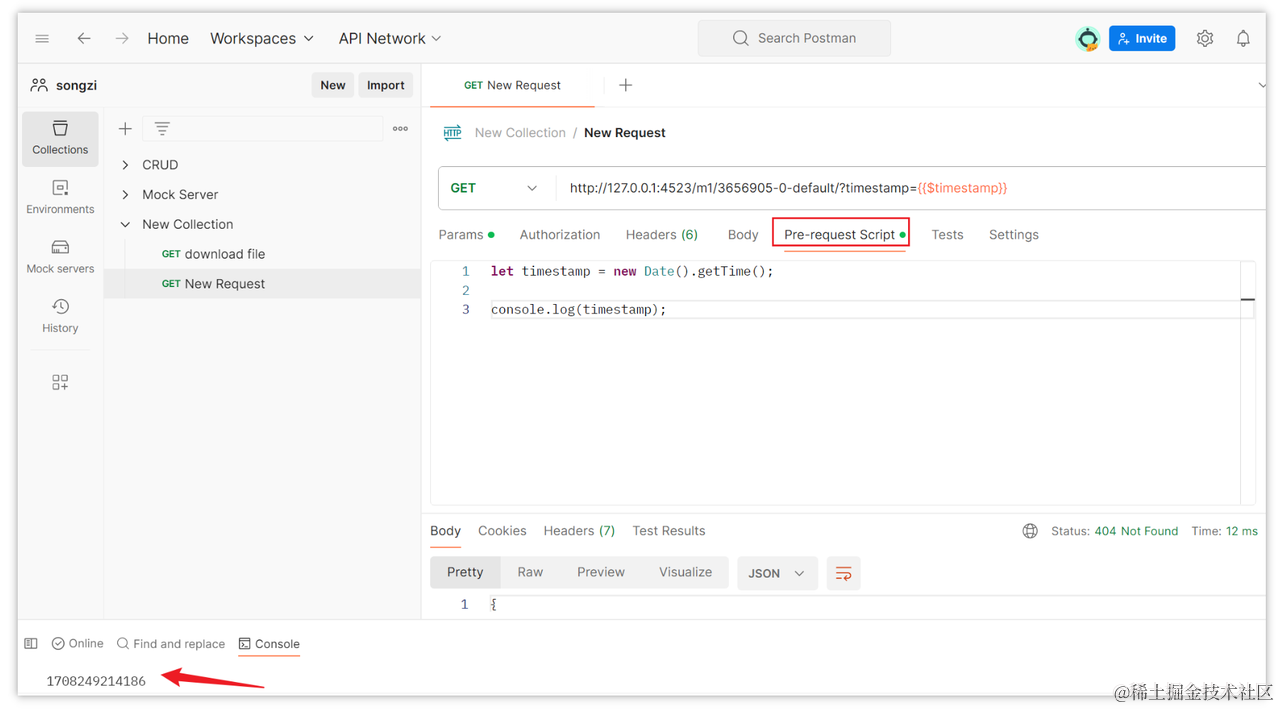Click the songzi workspace name

coord(76,85)
